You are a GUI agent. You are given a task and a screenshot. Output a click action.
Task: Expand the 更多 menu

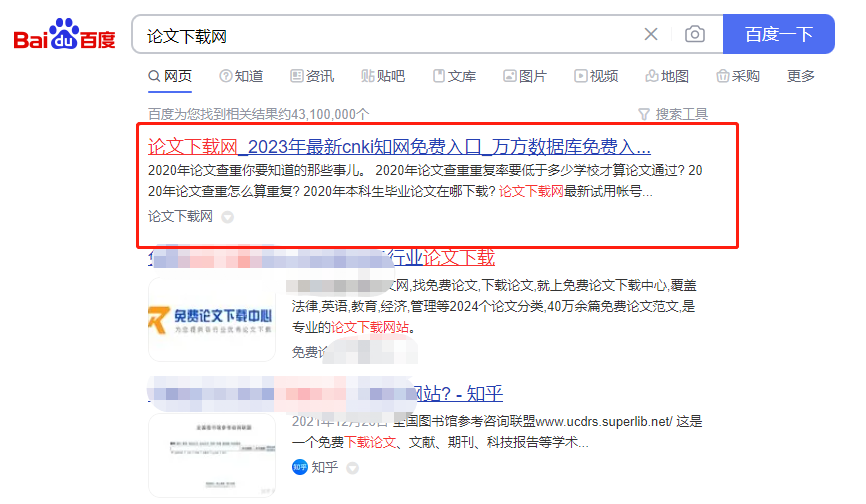(801, 76)
